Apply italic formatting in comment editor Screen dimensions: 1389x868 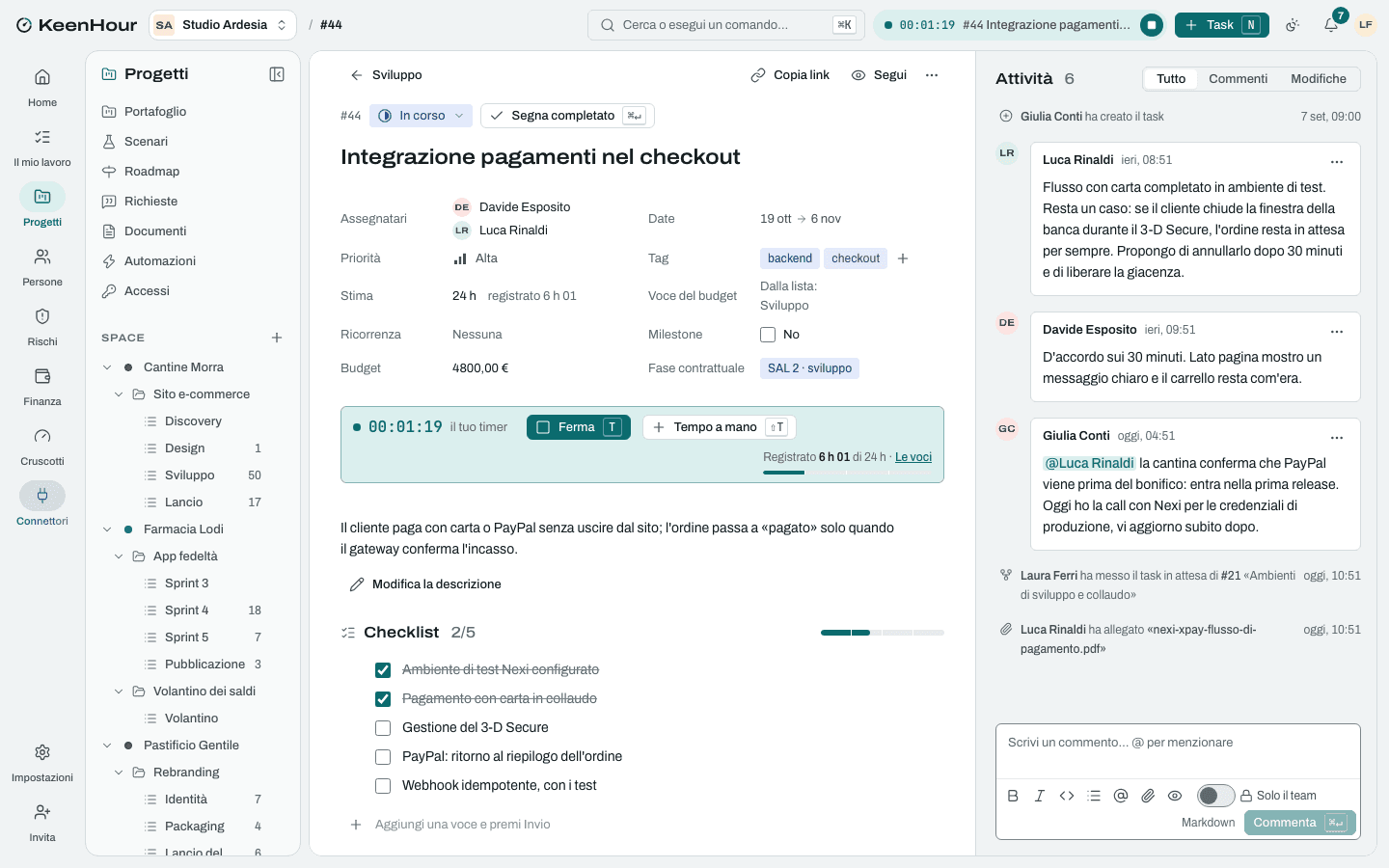[x=1040, y=796]
